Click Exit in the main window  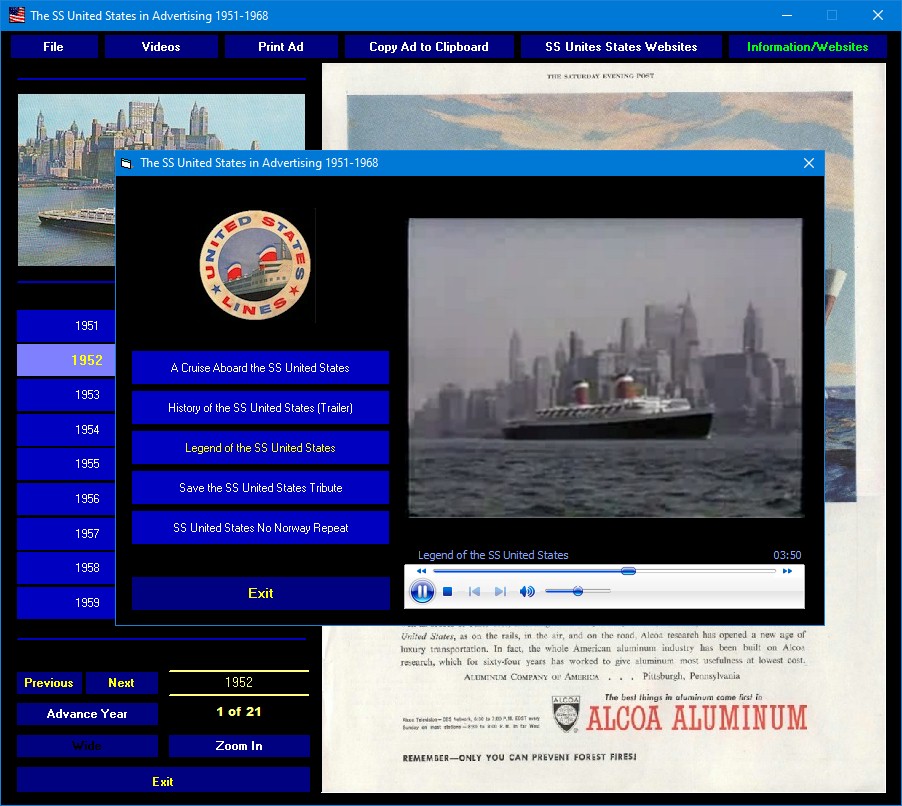(x=163, y=781)
